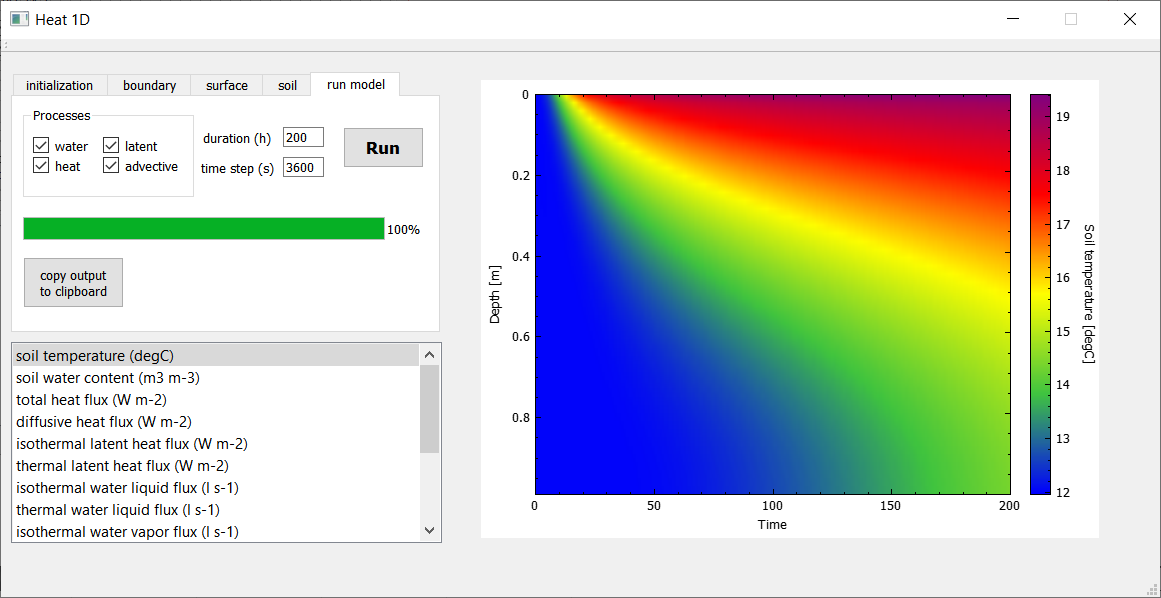This screenshot has width=1161, height=598.
Task: Select isothermal latent heat flux (W m-2)
Action: [x=216, y=444]
